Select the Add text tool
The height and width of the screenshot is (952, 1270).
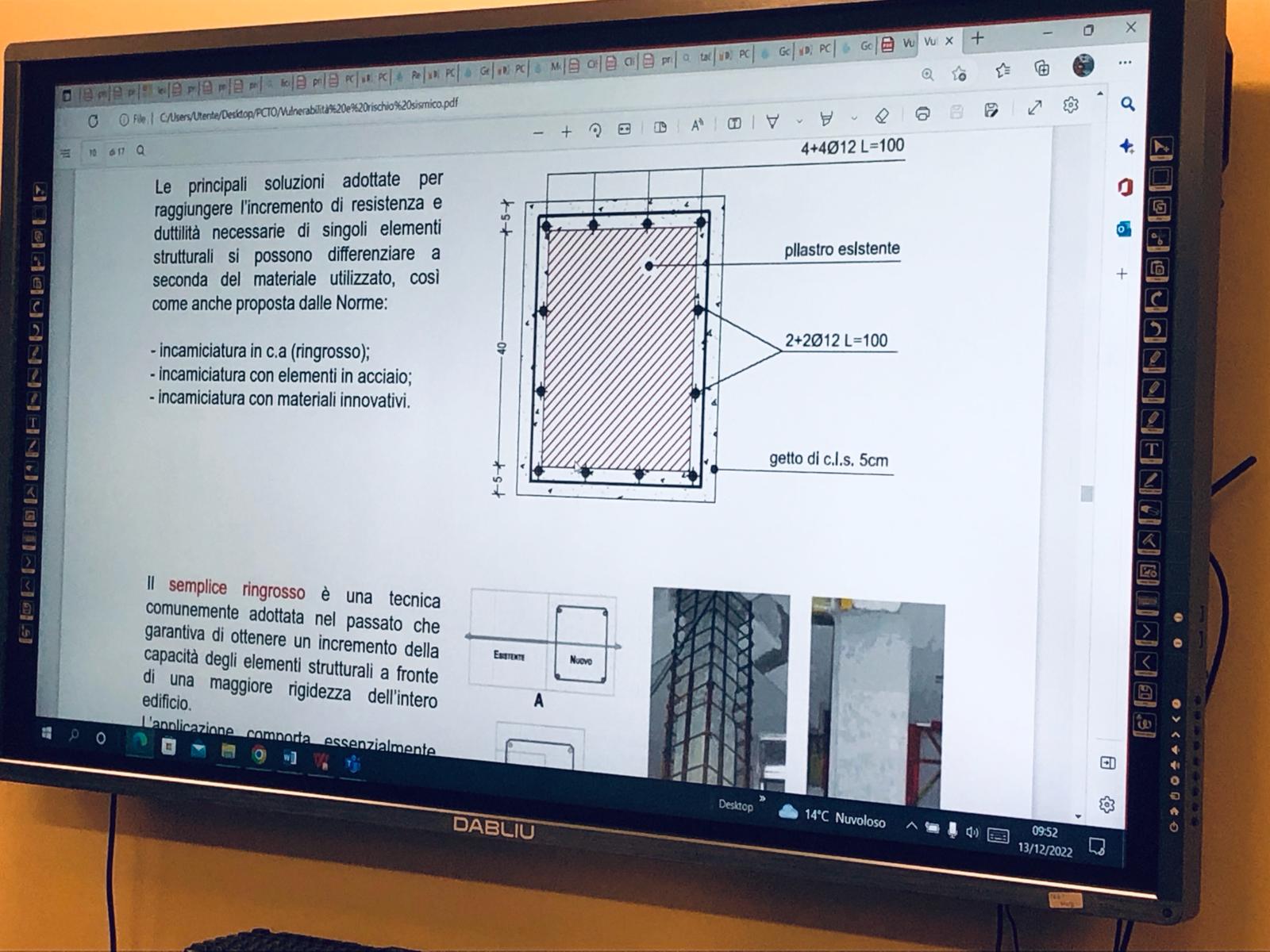pyautogui.click(x=734, y=124)
